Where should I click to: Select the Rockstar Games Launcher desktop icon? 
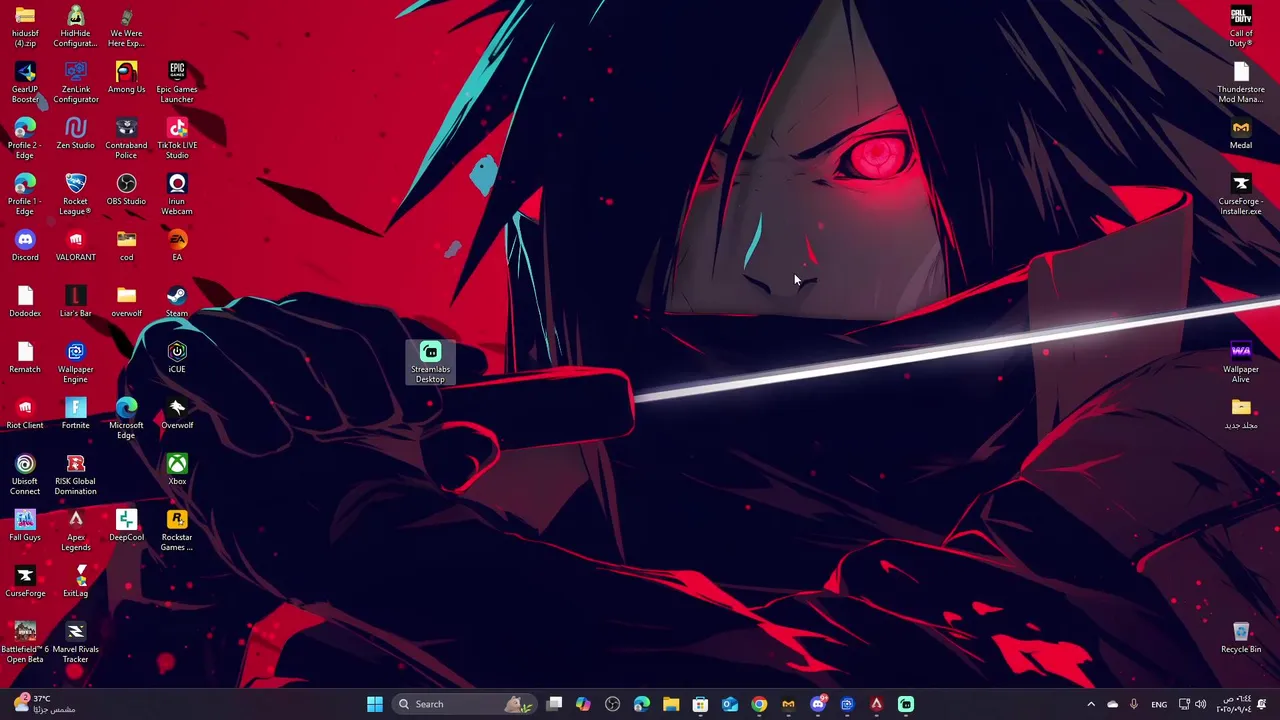tap(177, 531)
